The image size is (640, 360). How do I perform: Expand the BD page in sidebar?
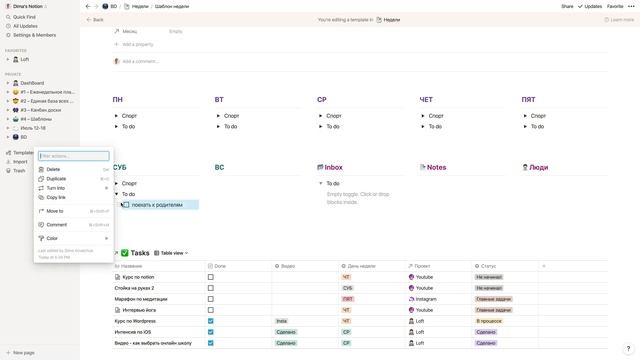pyautogui.click(x=7, y=137)
